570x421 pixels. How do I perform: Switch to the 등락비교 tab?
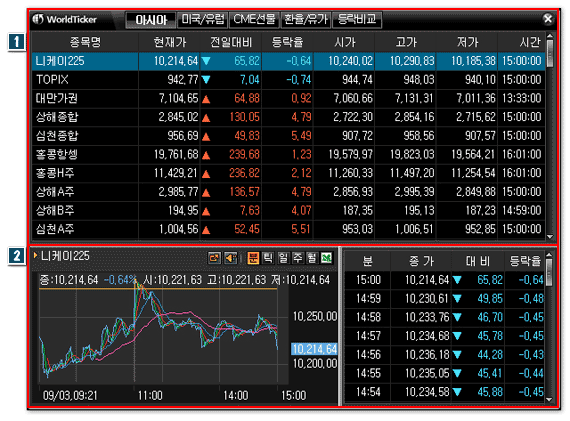coord(357,20)
